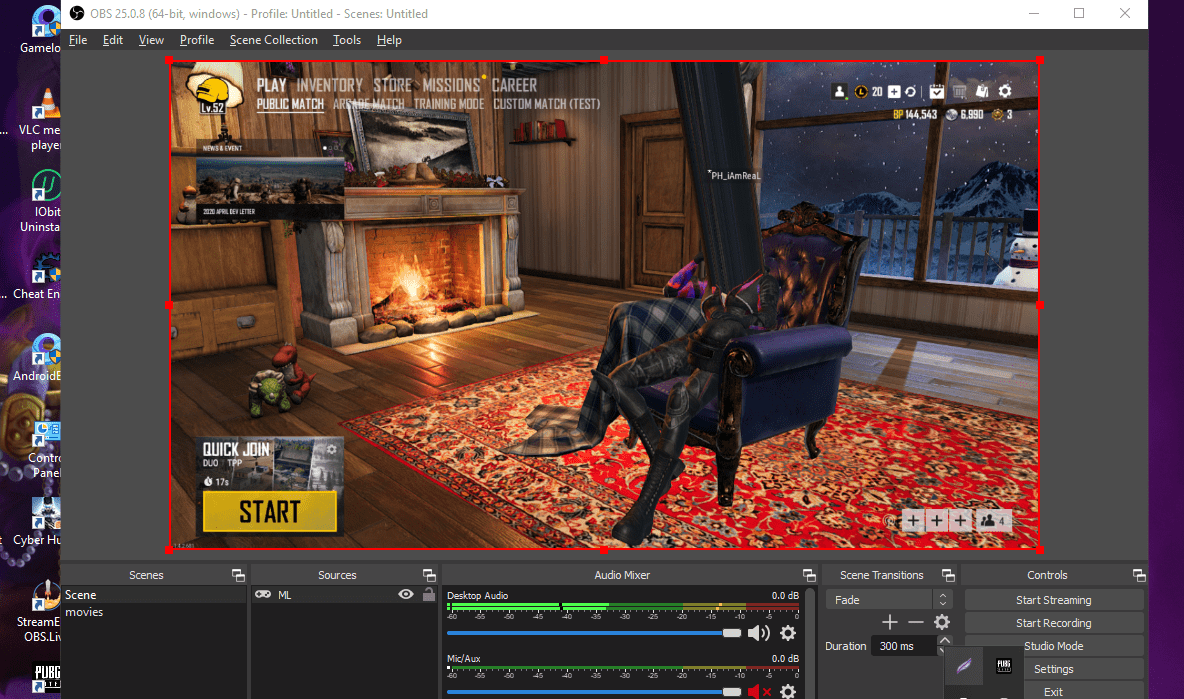Open the Help menu

389,40
